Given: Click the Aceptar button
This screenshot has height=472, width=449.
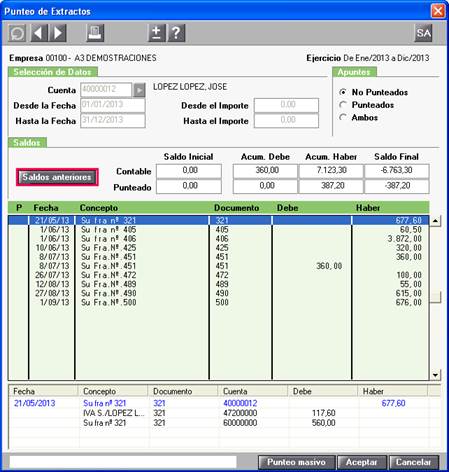Looking at the screenshot, I should (x=362, y=462).
